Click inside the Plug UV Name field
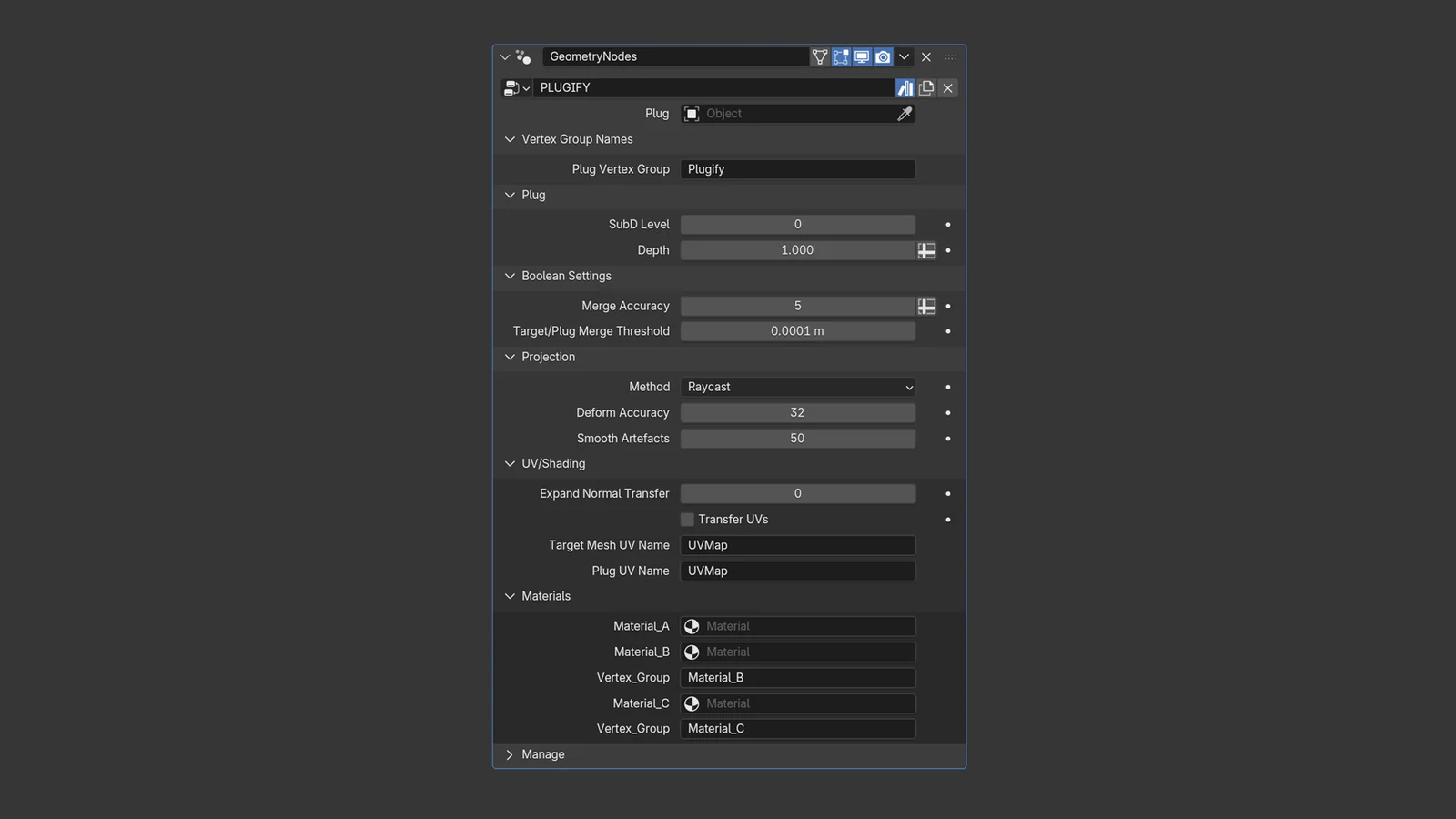The image size is (1456, 819). [797, 571]
